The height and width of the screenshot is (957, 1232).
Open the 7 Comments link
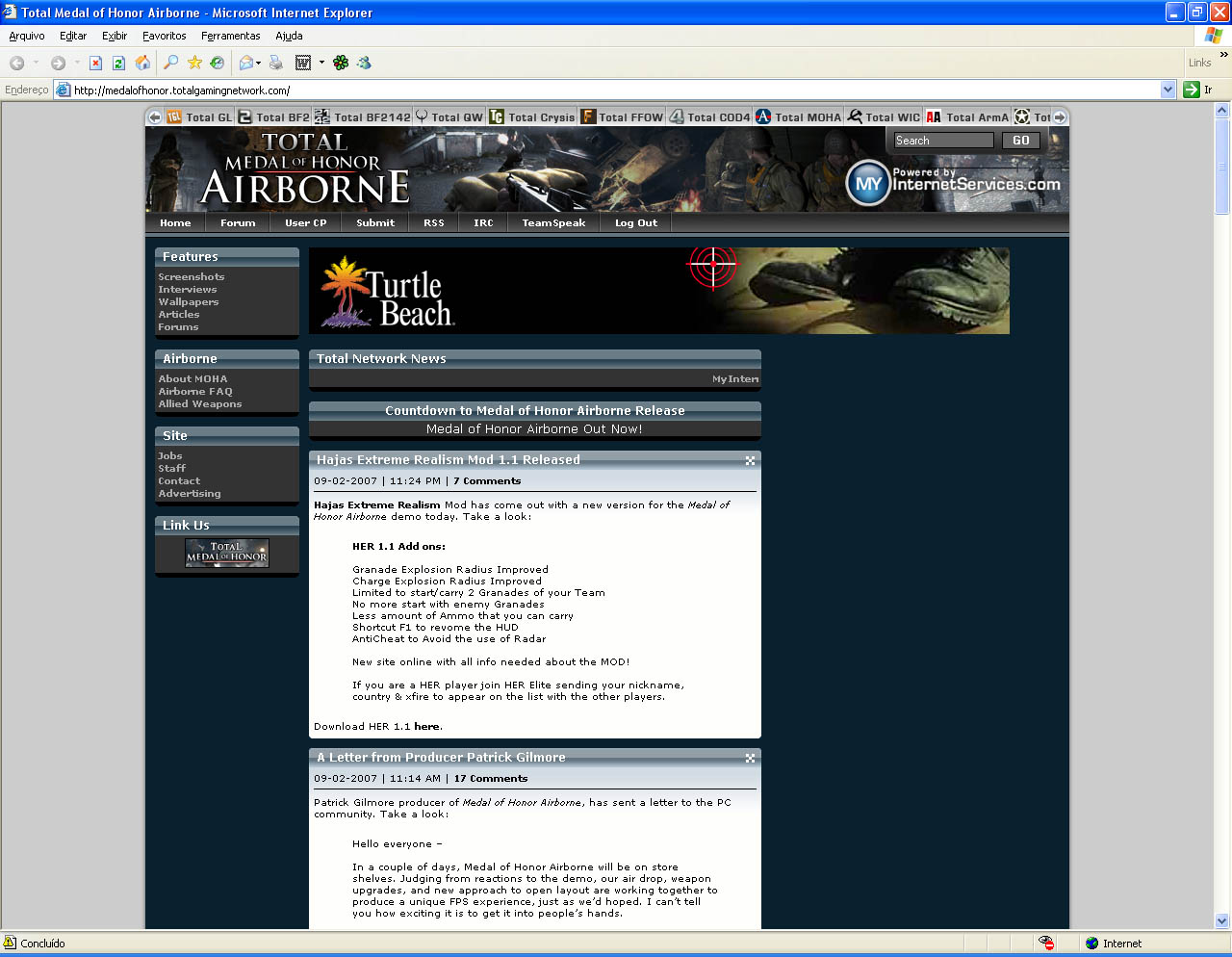click(487, 481)
